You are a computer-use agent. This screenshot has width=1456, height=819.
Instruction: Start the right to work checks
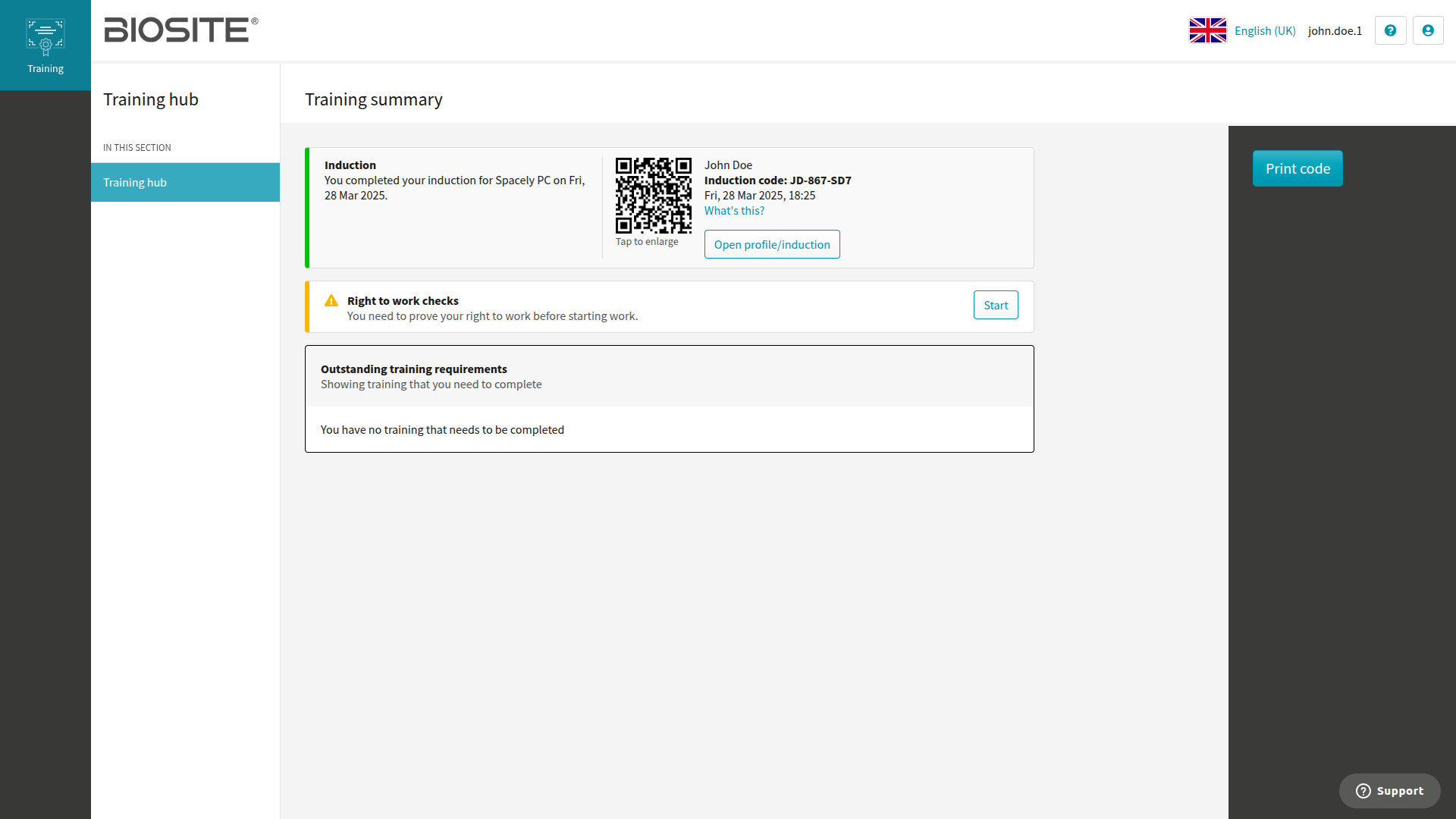pos(996,305)
